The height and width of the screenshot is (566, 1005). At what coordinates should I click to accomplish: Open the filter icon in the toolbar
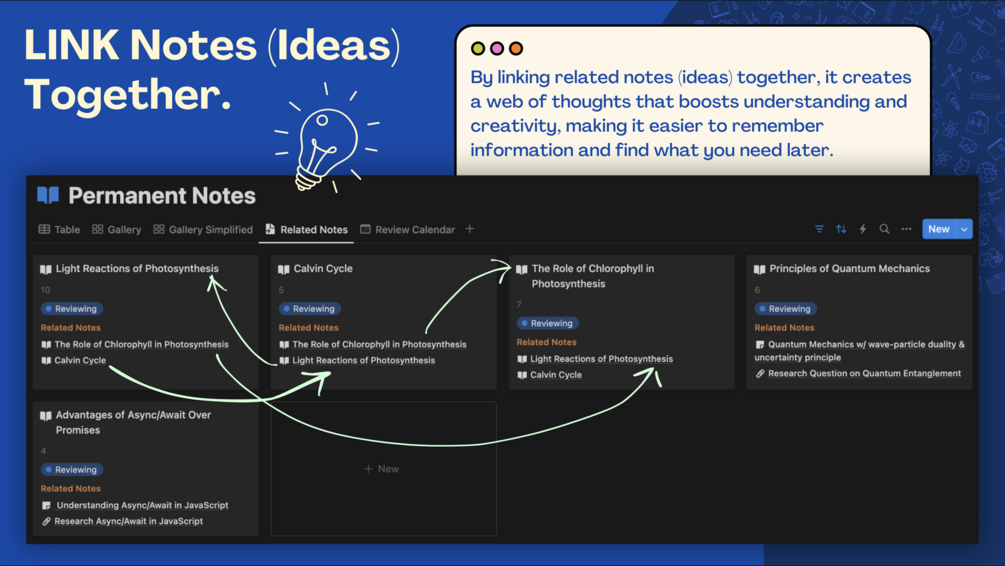click(819, 229)
